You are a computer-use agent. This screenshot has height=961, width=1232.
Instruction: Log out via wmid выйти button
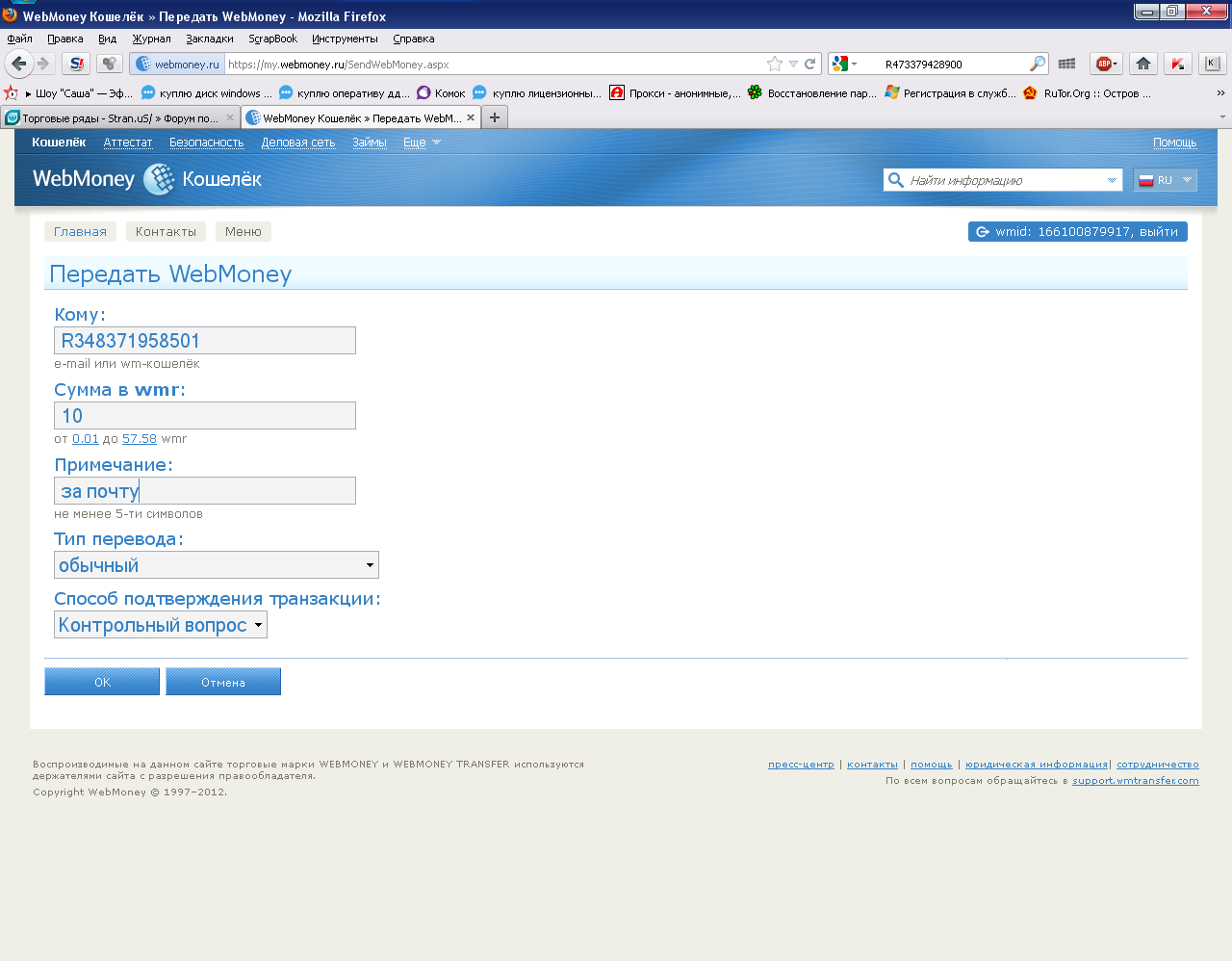1078,231
